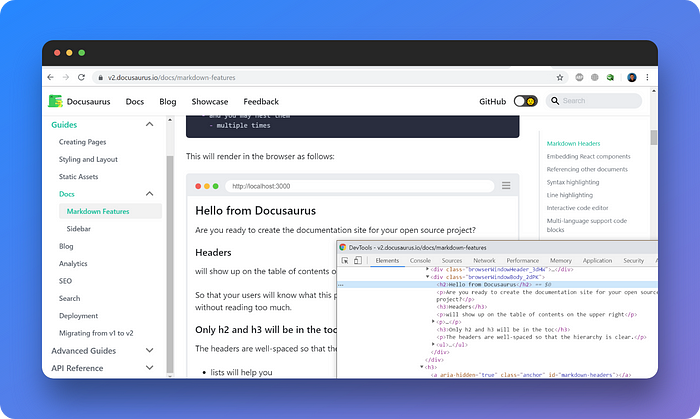
Task: Select the highlighted h2 Hello from Docusaurus line
Action: [x=497, y=285]
